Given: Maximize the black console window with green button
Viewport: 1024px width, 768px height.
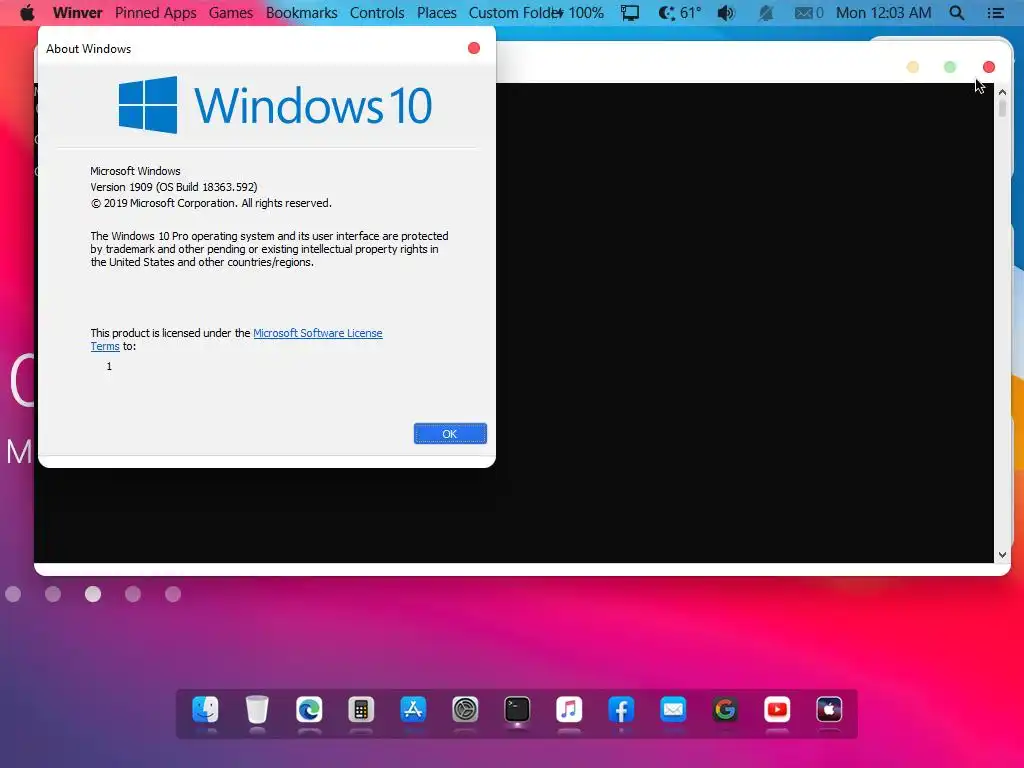Looking at the screenshot, I should pyautogui.click(x=950, y=67).
